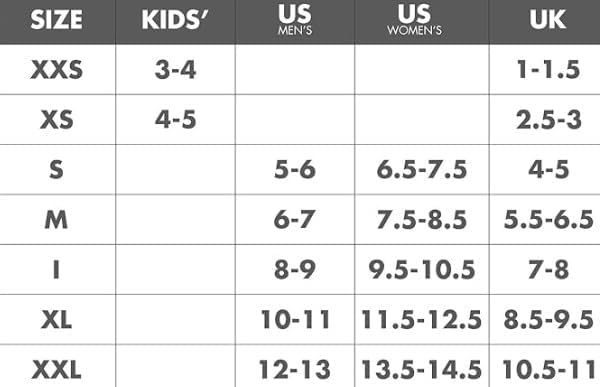Select the XXS size row label
The height and width of the screenshot is (387, 600).
(x=57, y=70)
